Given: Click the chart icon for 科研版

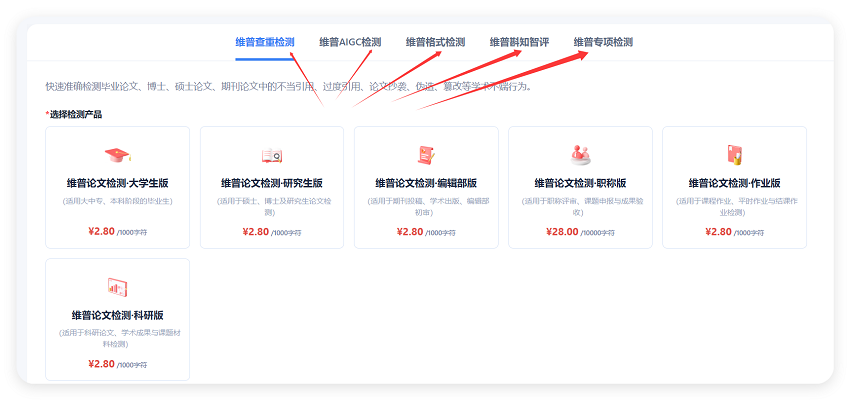Looking at the screenshot, I should pos(118,287).
